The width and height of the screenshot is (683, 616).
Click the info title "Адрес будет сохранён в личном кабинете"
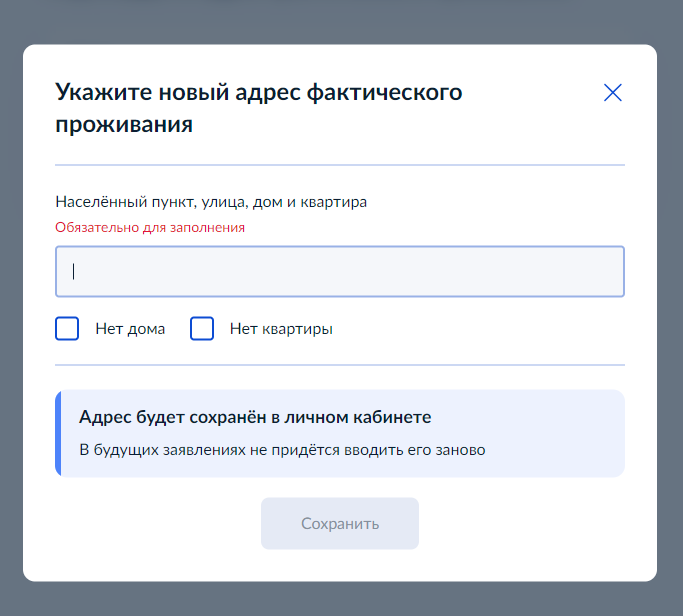[x=255, y=417]
